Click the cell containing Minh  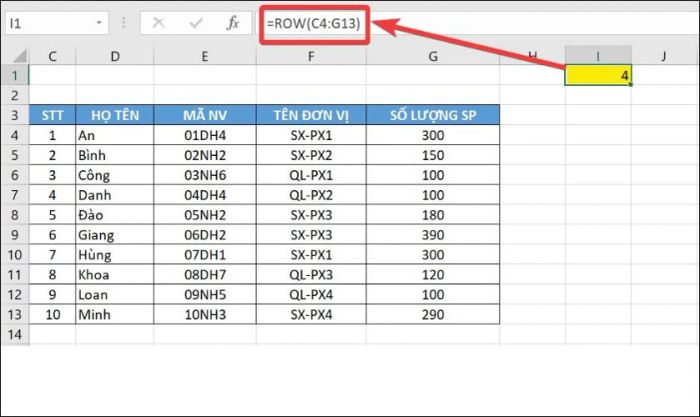tap(115, 314)
